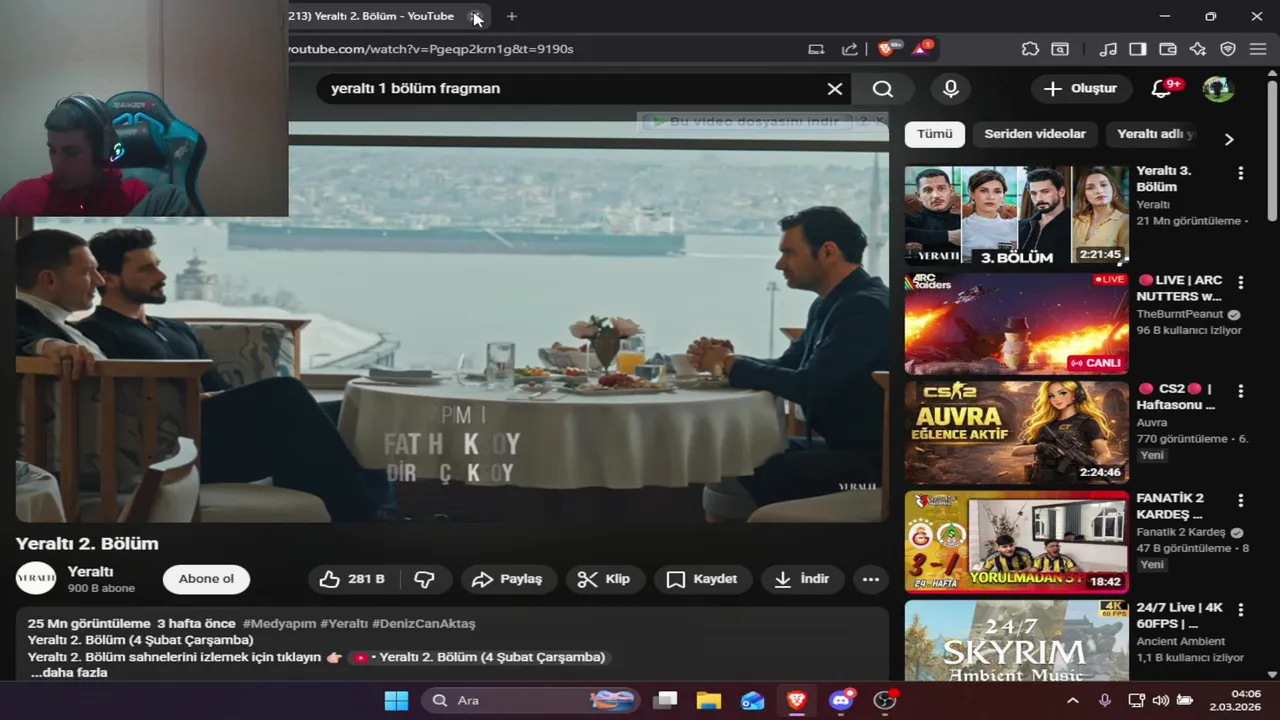Screen dimensions: 1280x720
Task: Open YouTube notifications bell
Action: click(1162, 89)
